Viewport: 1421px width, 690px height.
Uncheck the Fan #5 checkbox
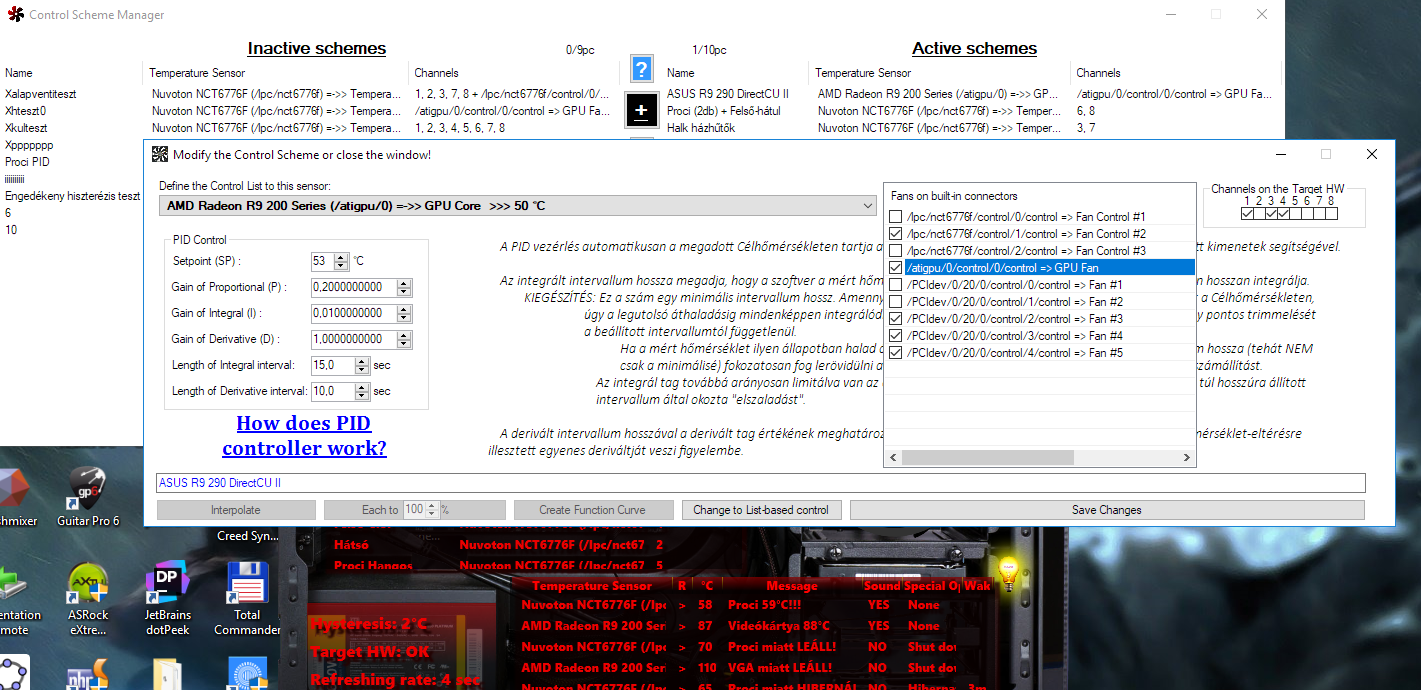tap(895, 352)
